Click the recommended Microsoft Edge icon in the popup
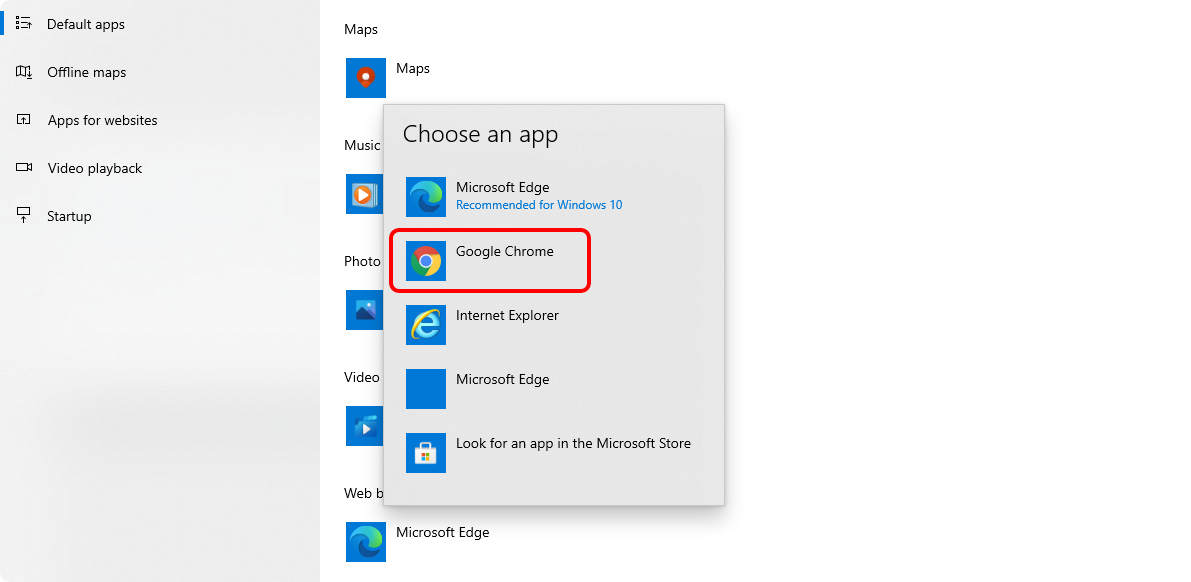1191x582 pixels. tap(426, 197)
